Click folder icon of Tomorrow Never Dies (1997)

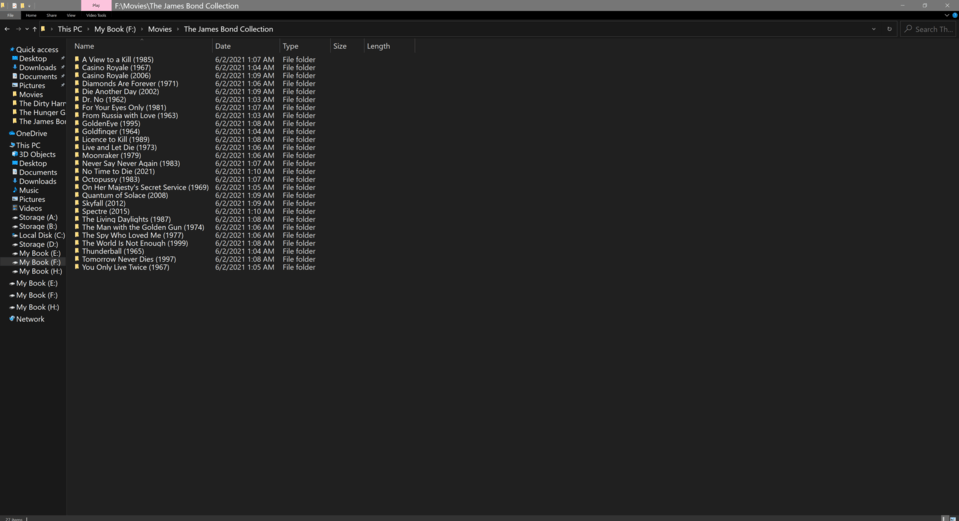(x=77, y=259)
